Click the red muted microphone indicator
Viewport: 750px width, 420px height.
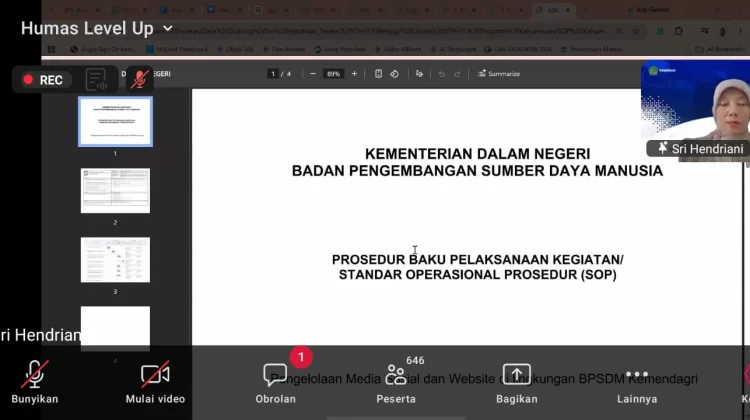coord(140,79)
